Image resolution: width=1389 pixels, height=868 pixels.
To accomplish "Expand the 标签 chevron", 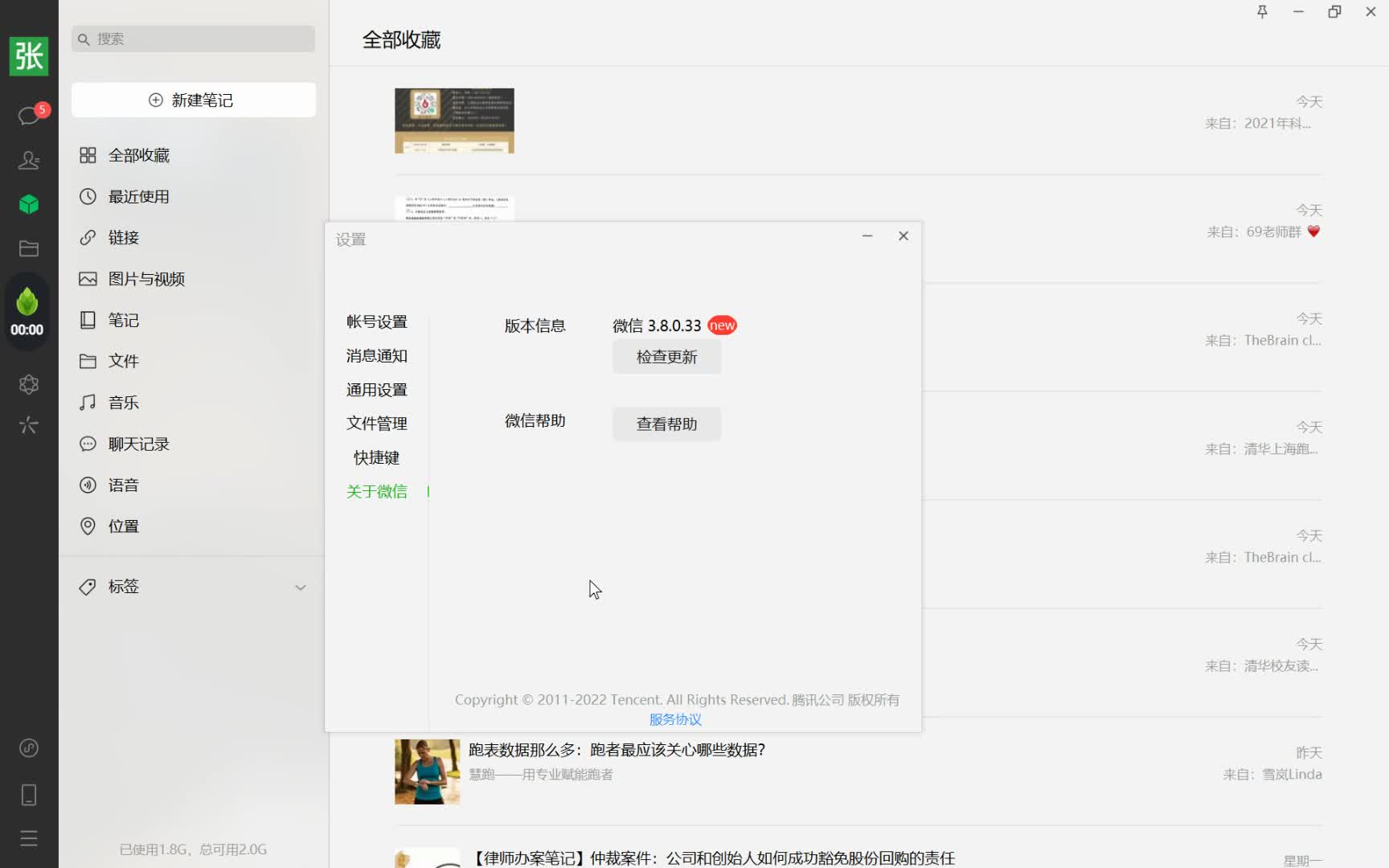I will (301, 588).
